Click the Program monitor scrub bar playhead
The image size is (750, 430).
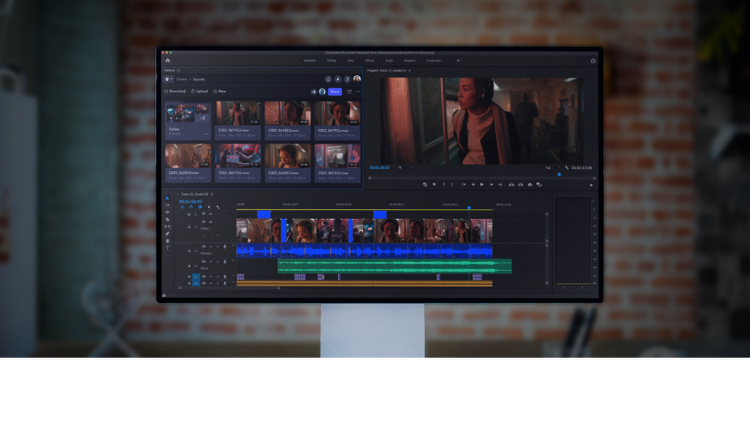click(559, 175)
